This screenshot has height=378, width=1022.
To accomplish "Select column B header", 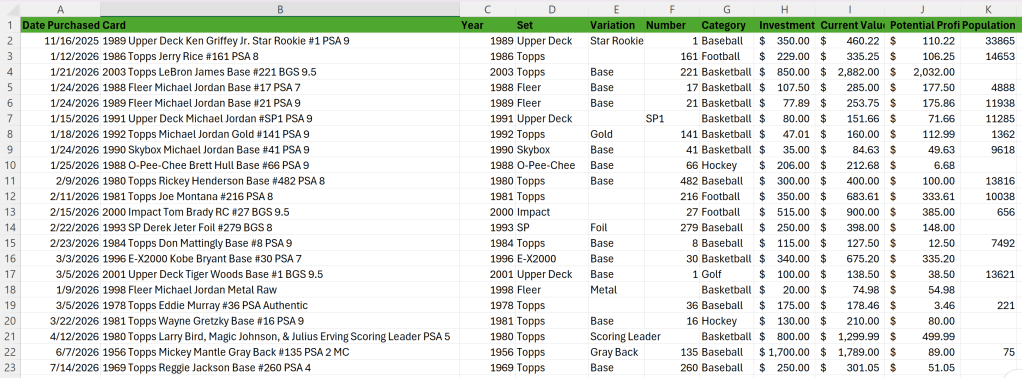I will pos(280,9).
